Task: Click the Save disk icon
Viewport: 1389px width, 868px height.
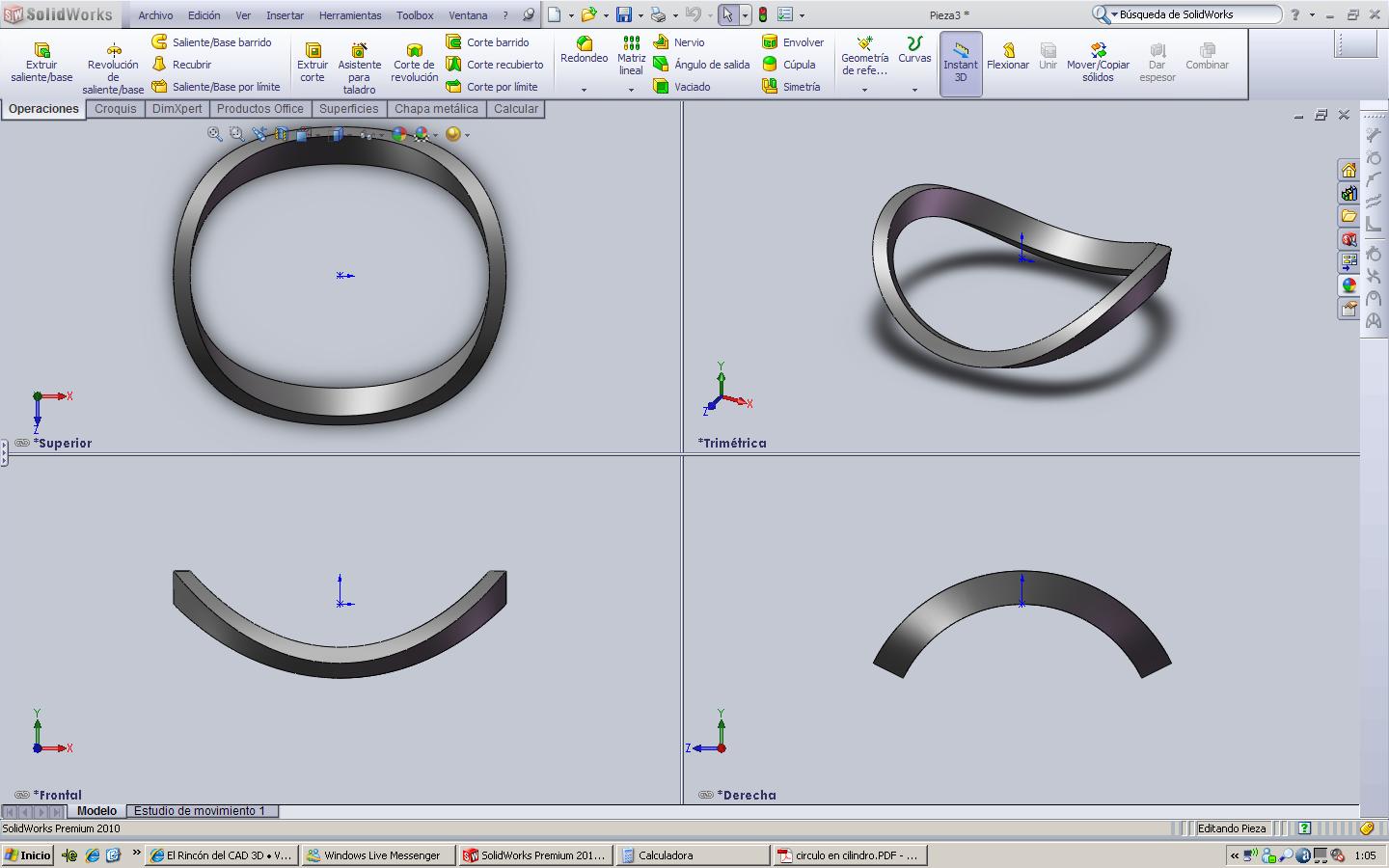Action: tap(624, 14)
